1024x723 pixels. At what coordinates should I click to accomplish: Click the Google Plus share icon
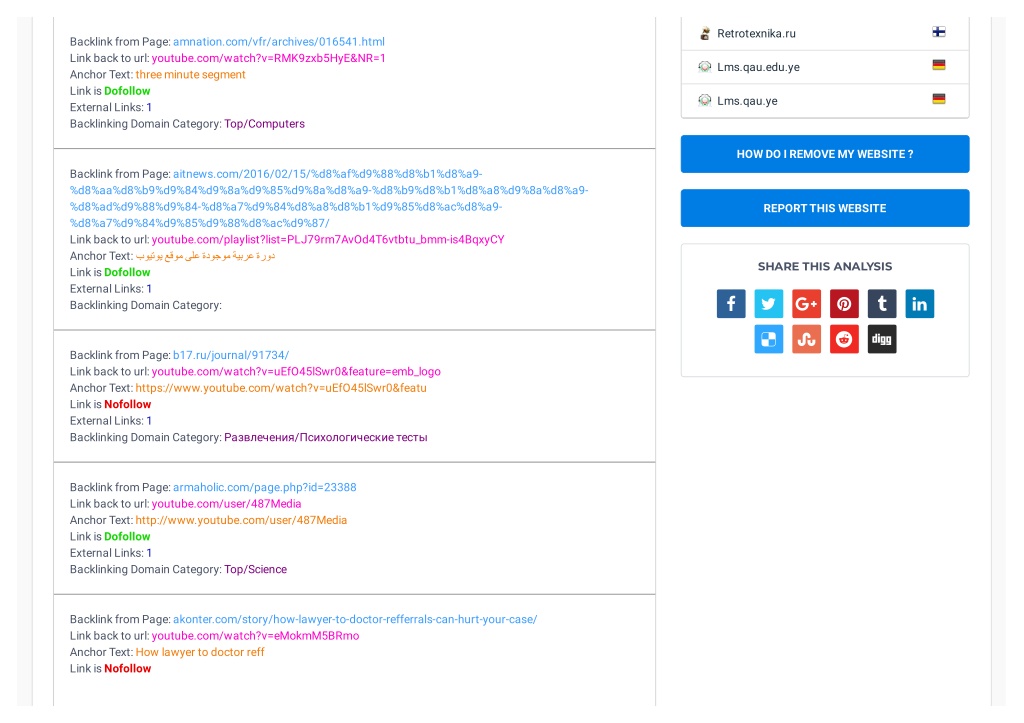[807, 304]
